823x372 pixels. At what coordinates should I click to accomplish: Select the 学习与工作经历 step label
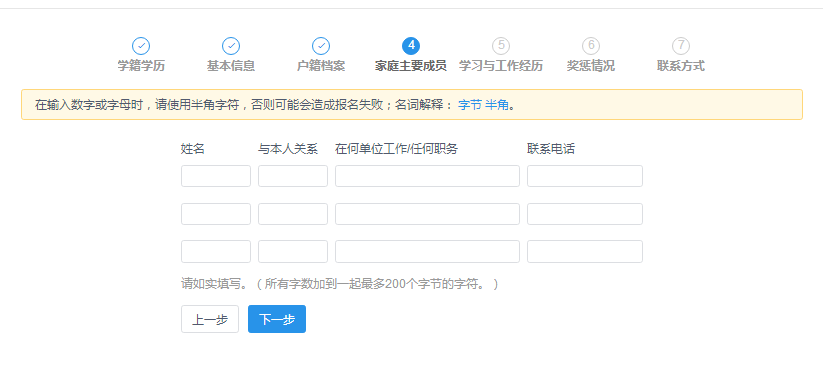(501, 66)
